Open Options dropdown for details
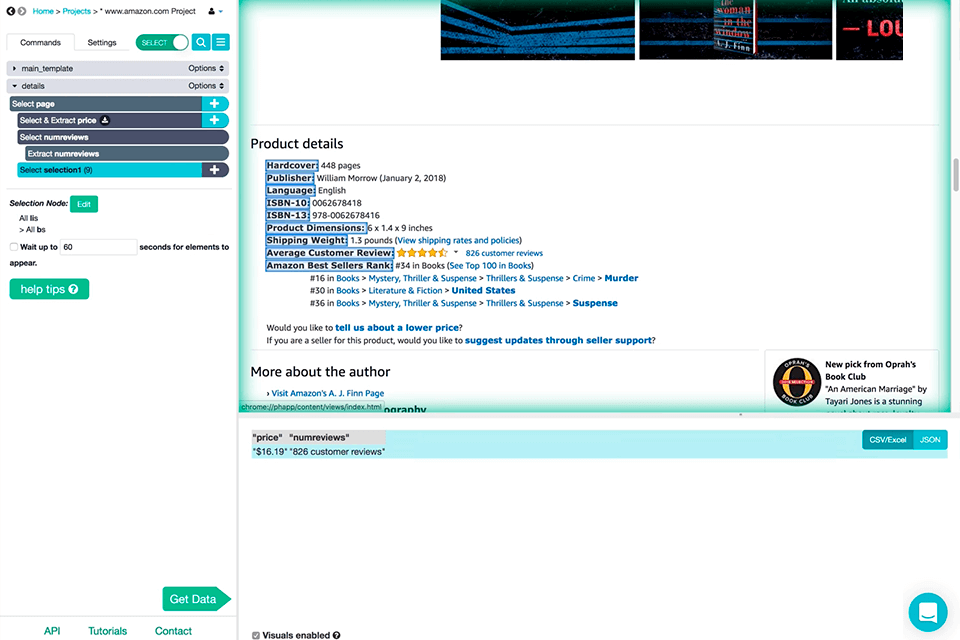This screenshot has height=640, width=960. pos(206,86)
